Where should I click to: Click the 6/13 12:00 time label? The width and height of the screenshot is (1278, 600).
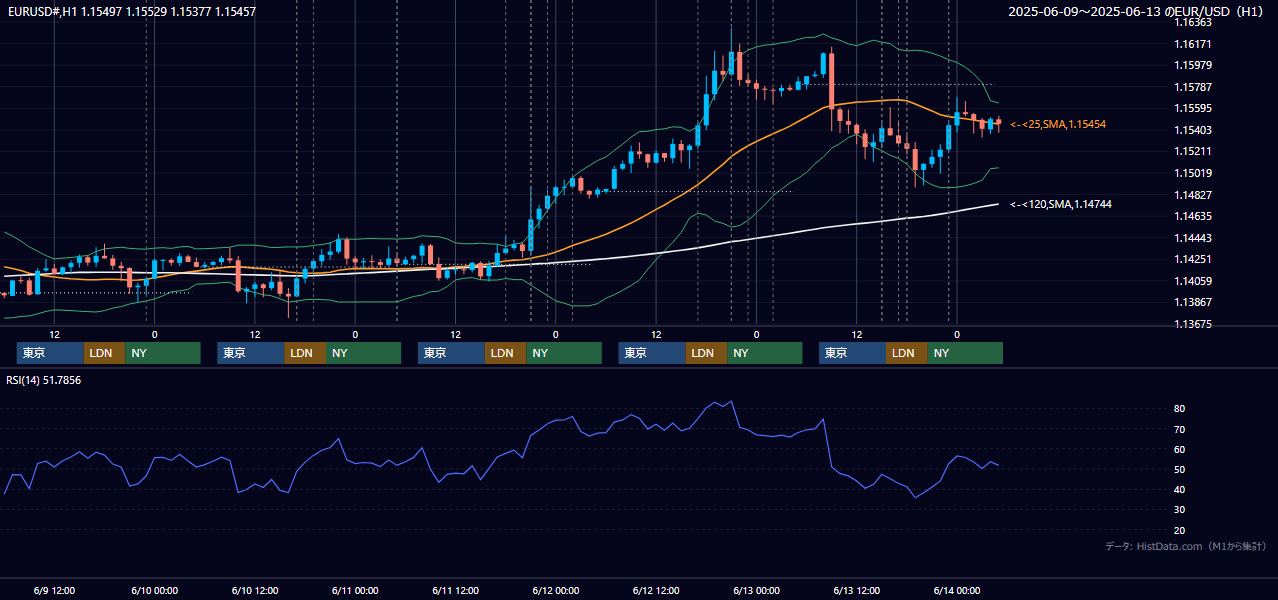tap(857, 590)
